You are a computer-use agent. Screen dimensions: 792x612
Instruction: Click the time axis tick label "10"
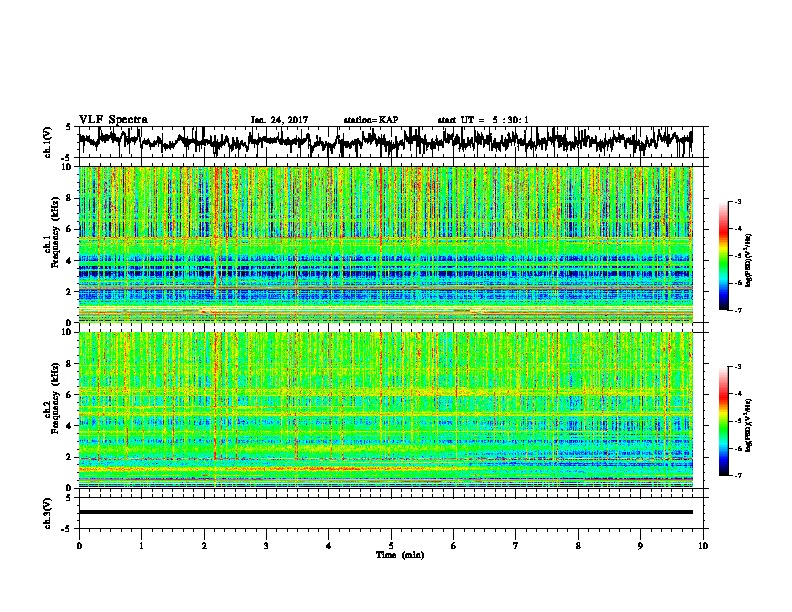tap(703, 546)
